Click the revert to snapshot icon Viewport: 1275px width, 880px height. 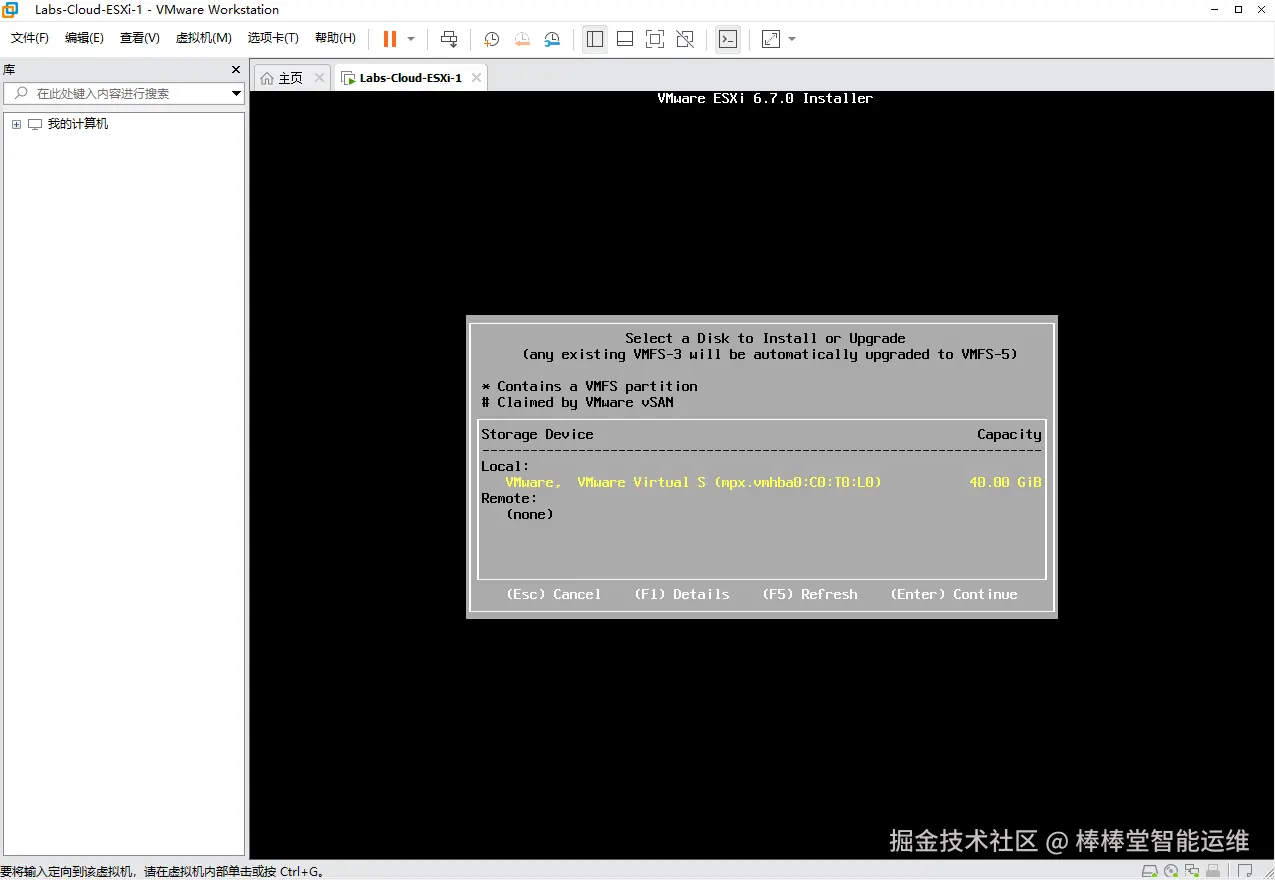pos(522,39)
